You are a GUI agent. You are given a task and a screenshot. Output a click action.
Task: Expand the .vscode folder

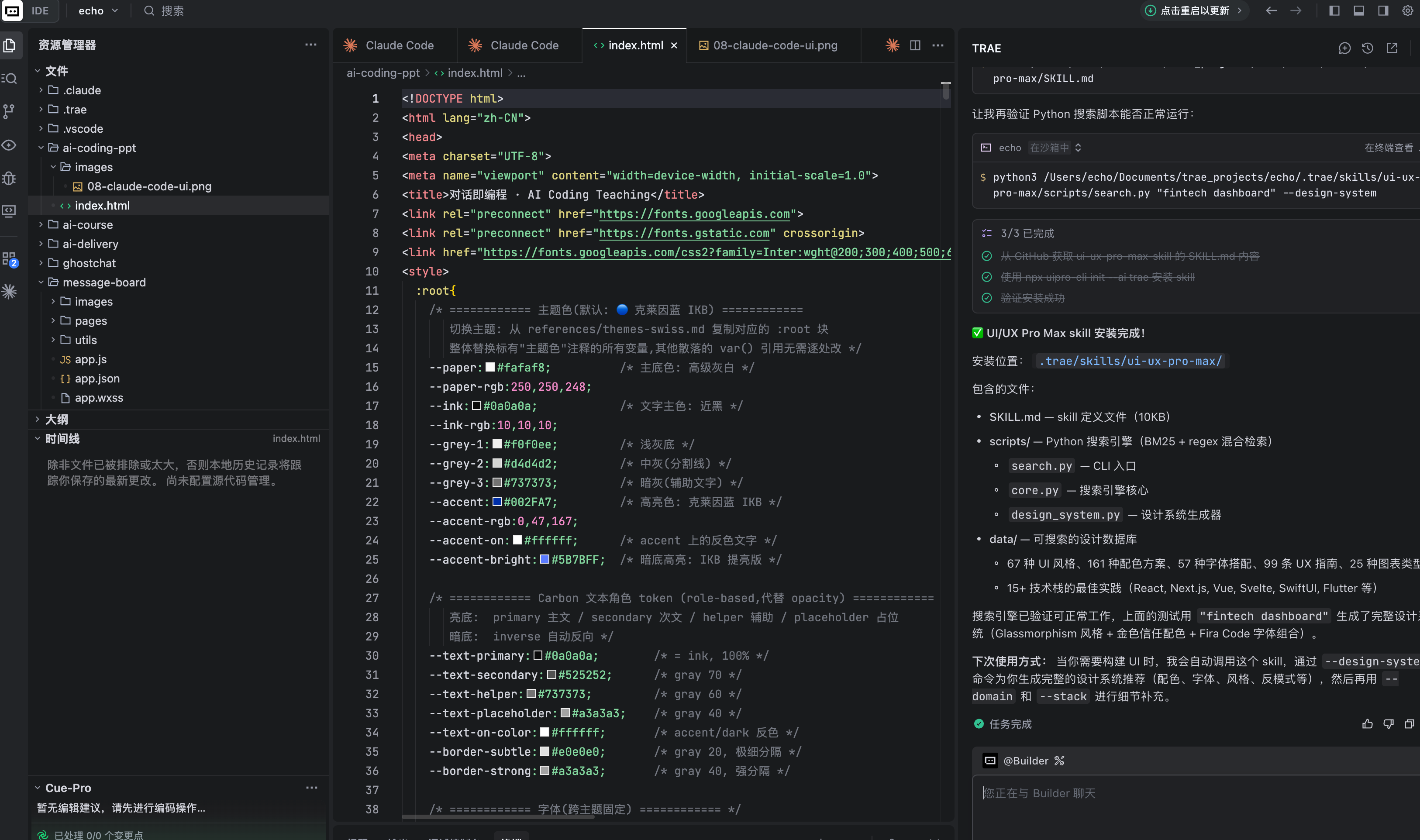click(41, 128)
